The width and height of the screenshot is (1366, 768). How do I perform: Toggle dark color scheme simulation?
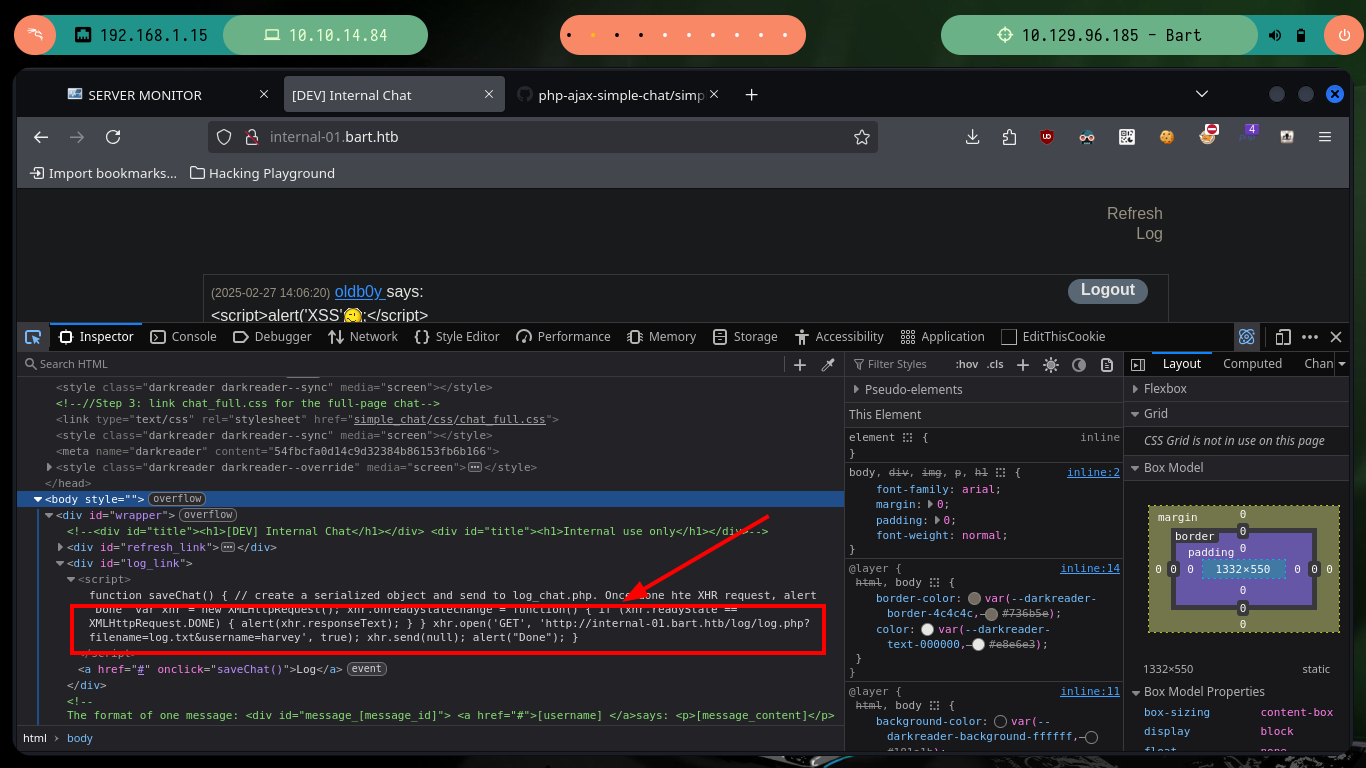click(1079, 365)
